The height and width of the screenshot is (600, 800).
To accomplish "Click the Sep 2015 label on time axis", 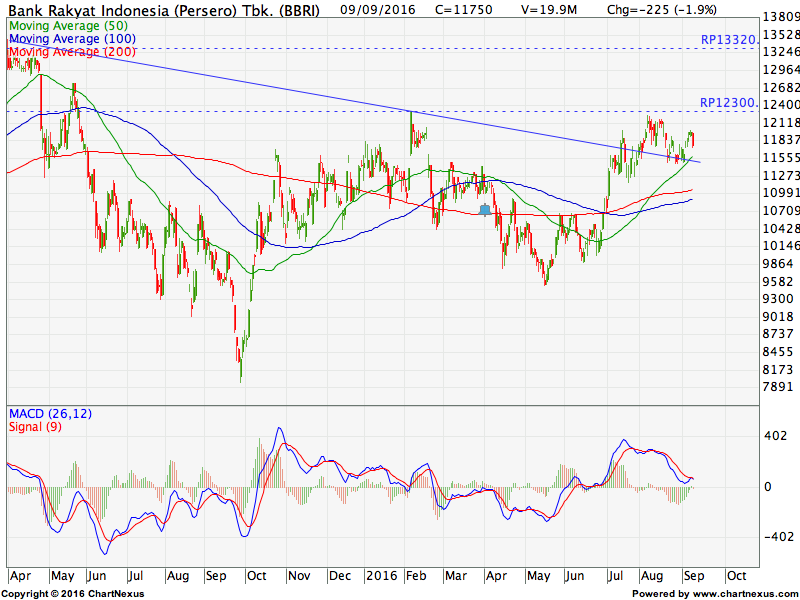I will point(216,576).
